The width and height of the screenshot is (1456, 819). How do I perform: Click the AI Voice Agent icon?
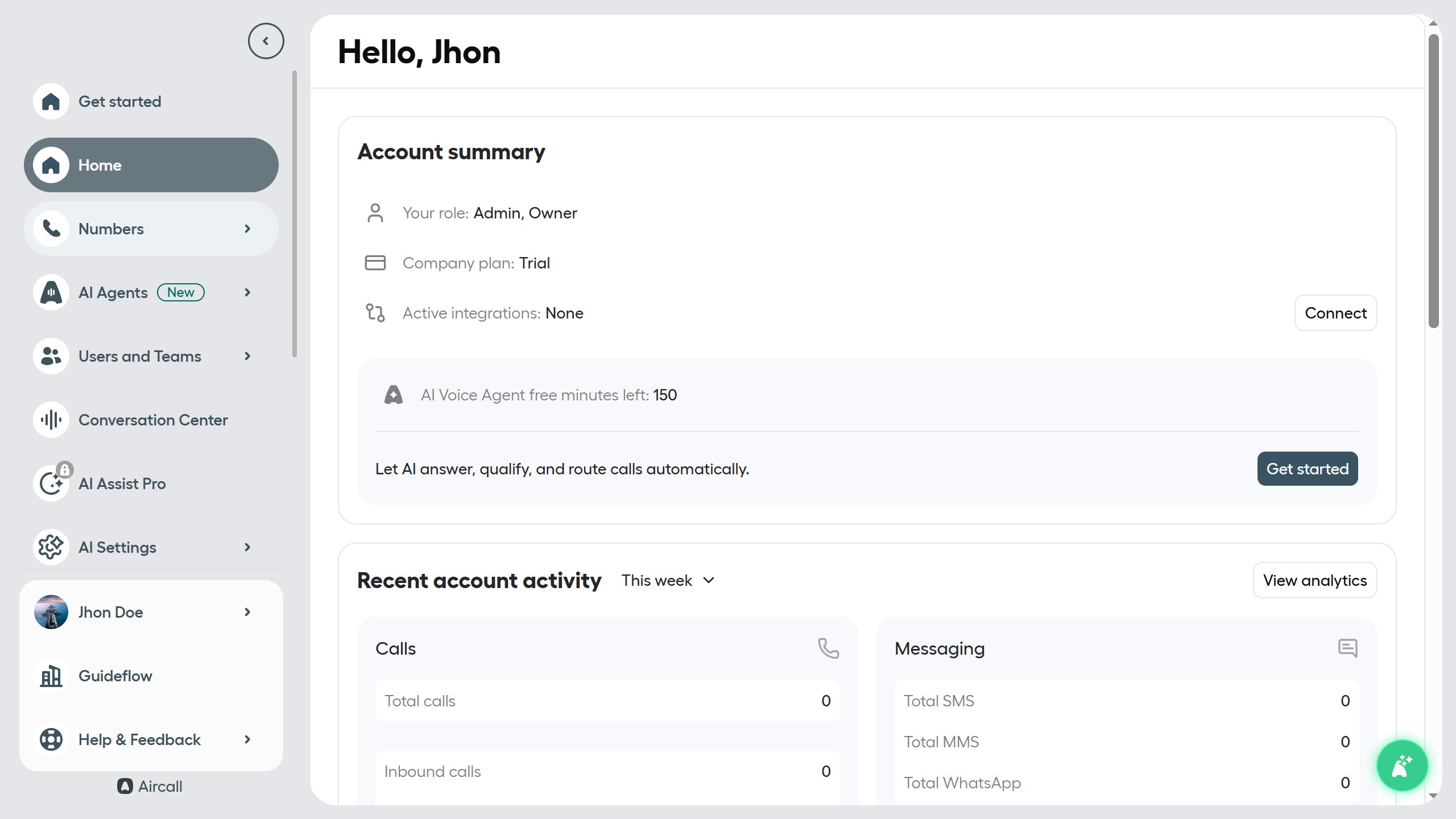[393, 395]
